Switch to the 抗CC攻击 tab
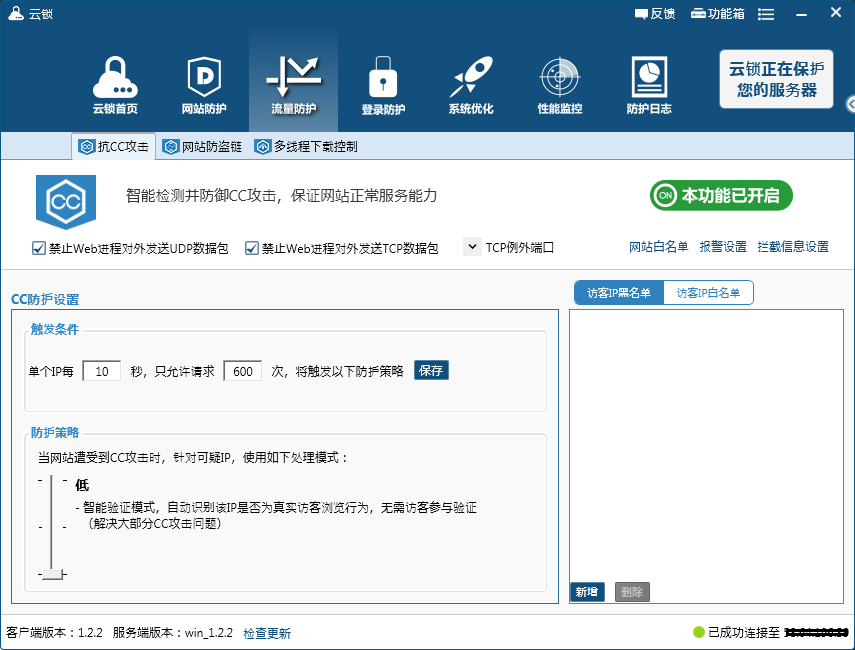855x650 pixels. pyautogui.click(x=113, y=147)
